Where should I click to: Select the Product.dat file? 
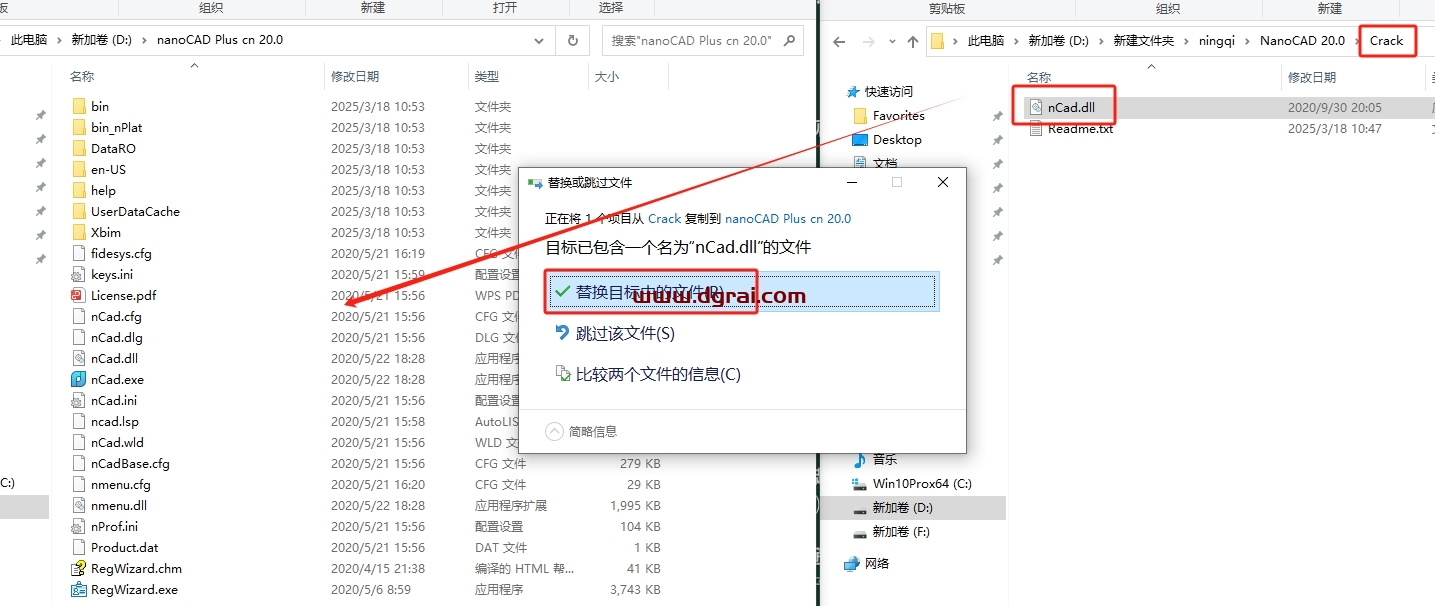coord(124,547)
